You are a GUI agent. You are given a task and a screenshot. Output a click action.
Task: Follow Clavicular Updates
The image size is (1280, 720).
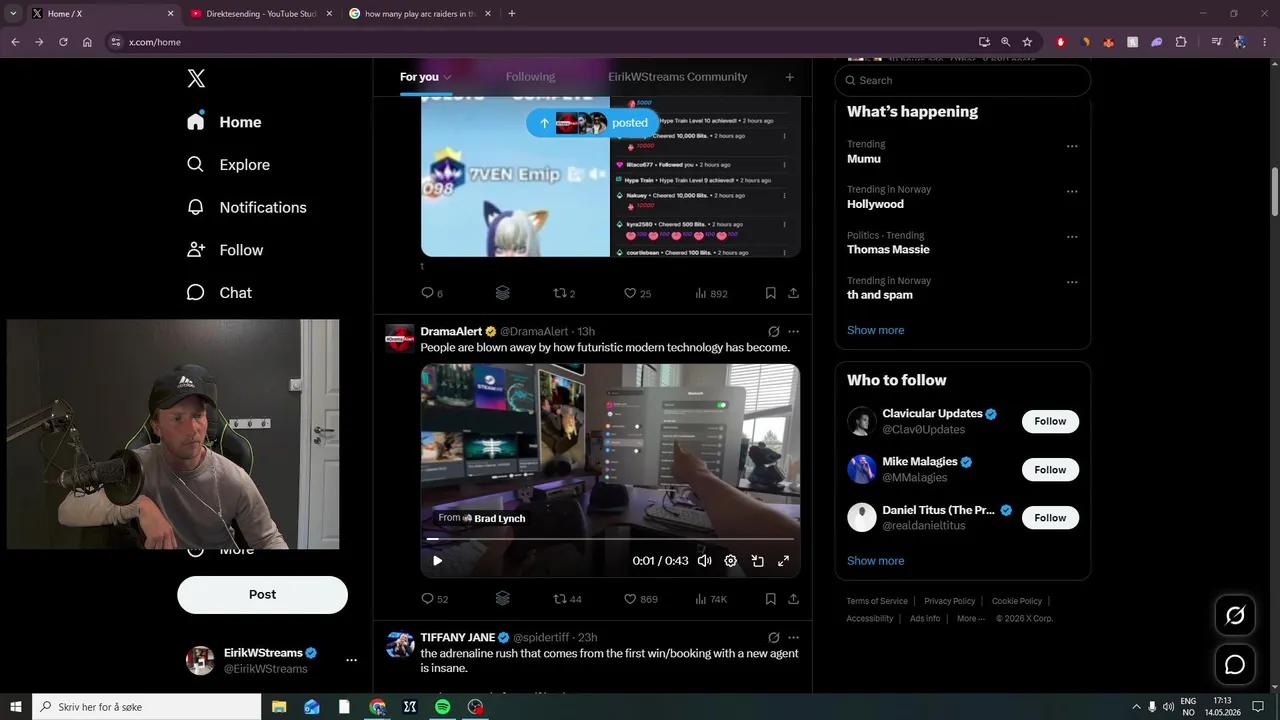(x=1050, y=421)
